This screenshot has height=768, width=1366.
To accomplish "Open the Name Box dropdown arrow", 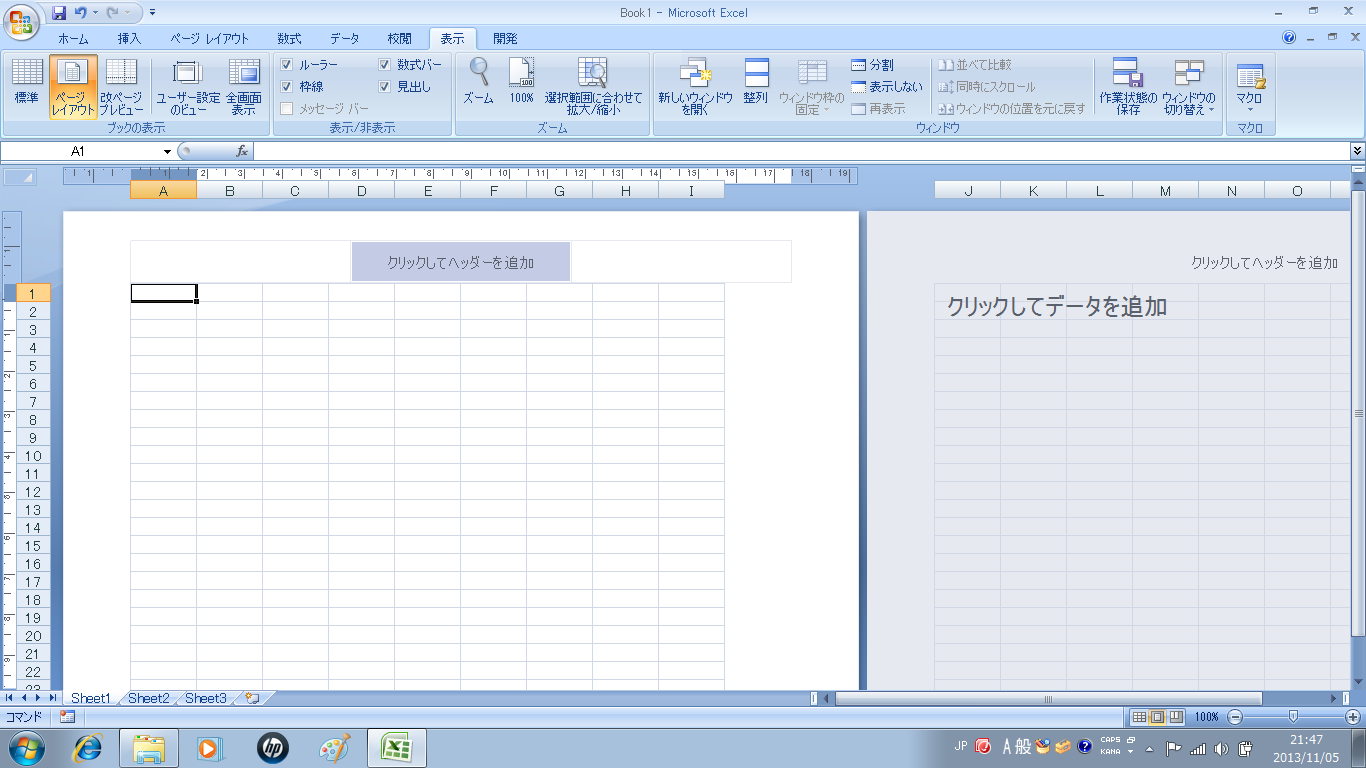I will [167, 151].
